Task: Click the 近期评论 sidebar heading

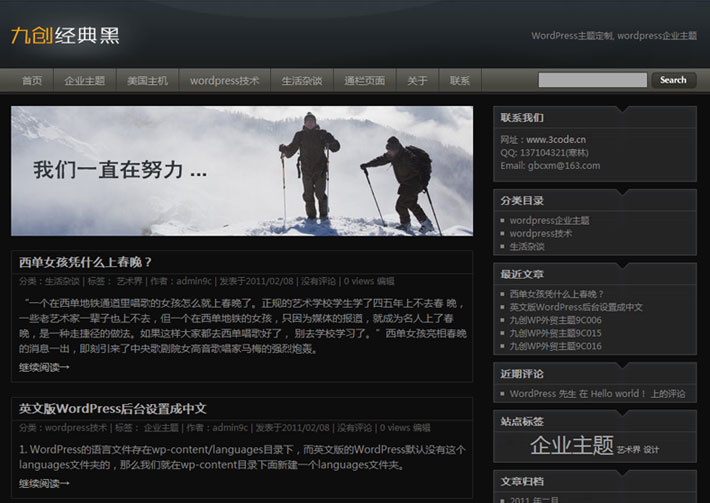Action: (x=522, y=374)
